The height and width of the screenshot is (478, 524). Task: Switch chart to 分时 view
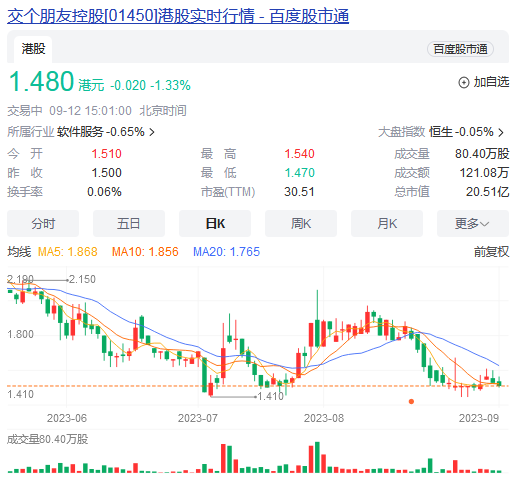pos(43,223)
